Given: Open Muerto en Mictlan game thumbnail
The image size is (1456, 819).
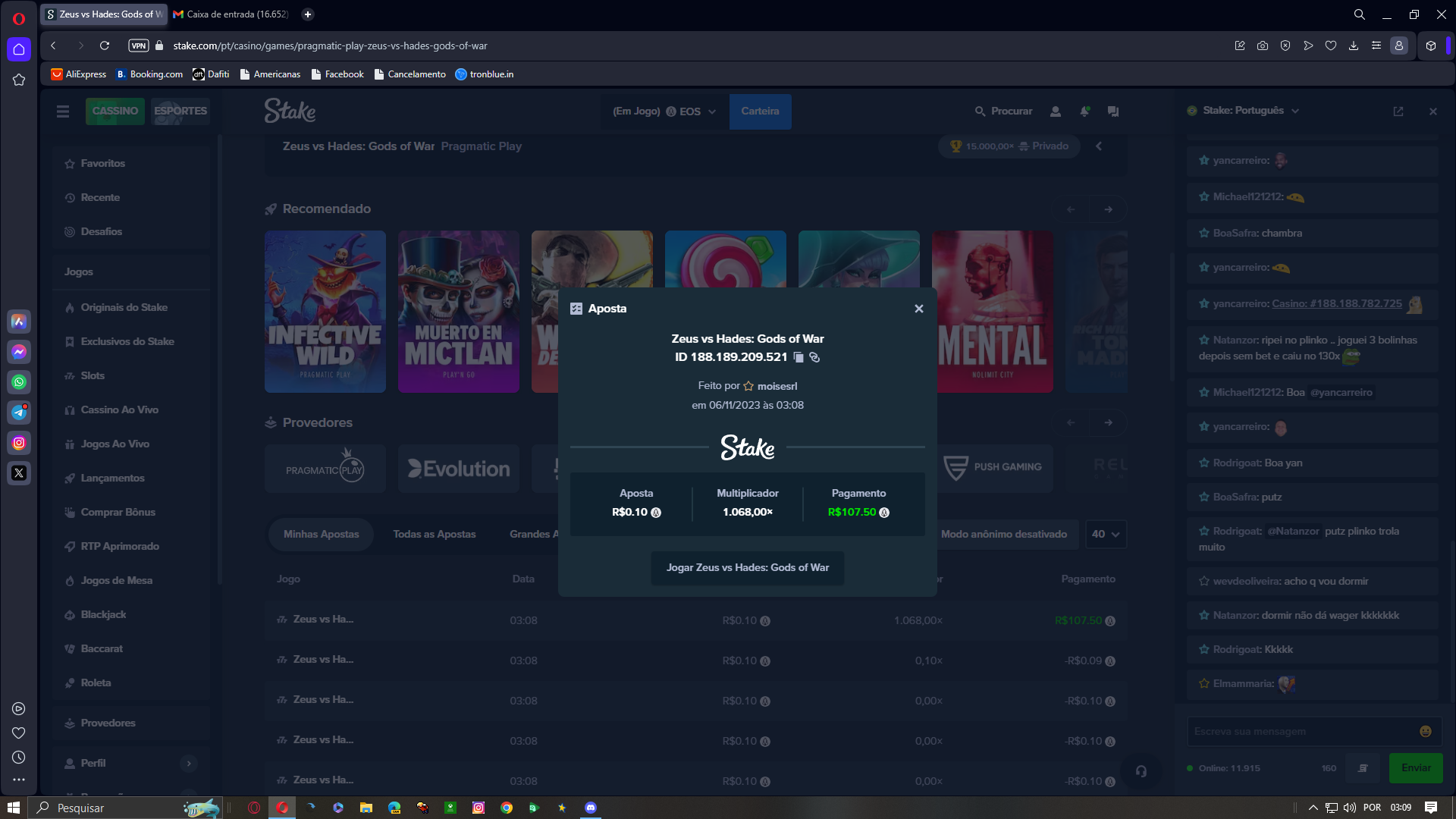Looking at the screenshot, I should (x=458, y=312).
